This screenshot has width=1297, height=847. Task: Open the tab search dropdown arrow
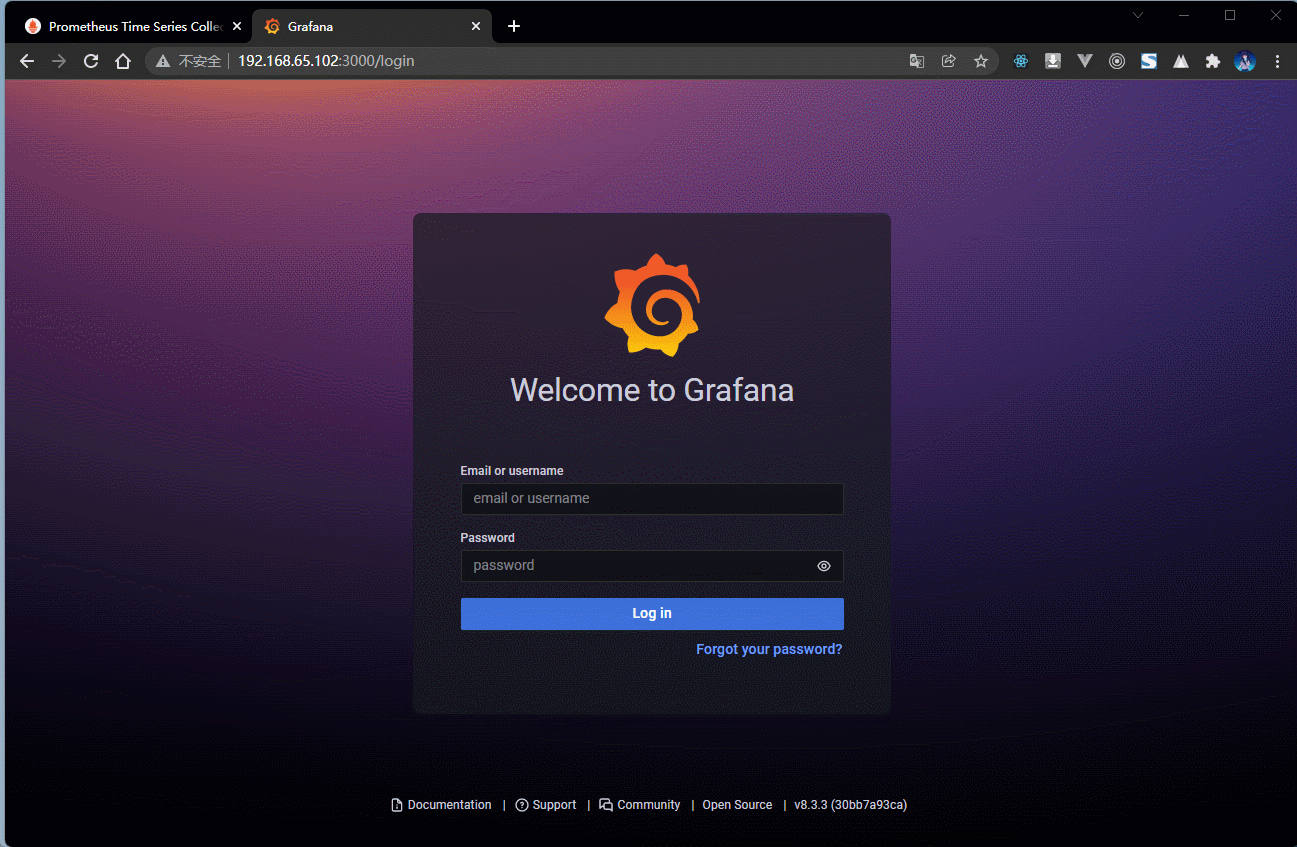pyautogui.click(x=1138, y=15)
